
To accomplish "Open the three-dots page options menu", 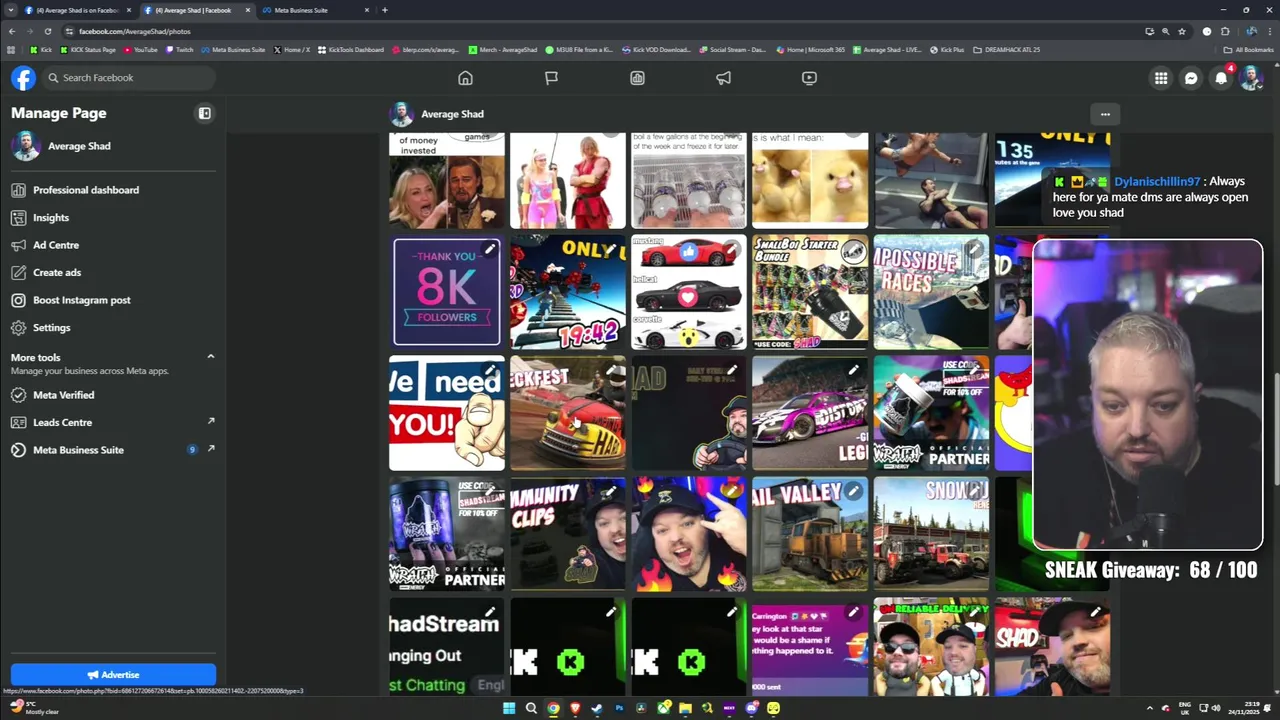I will tap(1105, 114).
